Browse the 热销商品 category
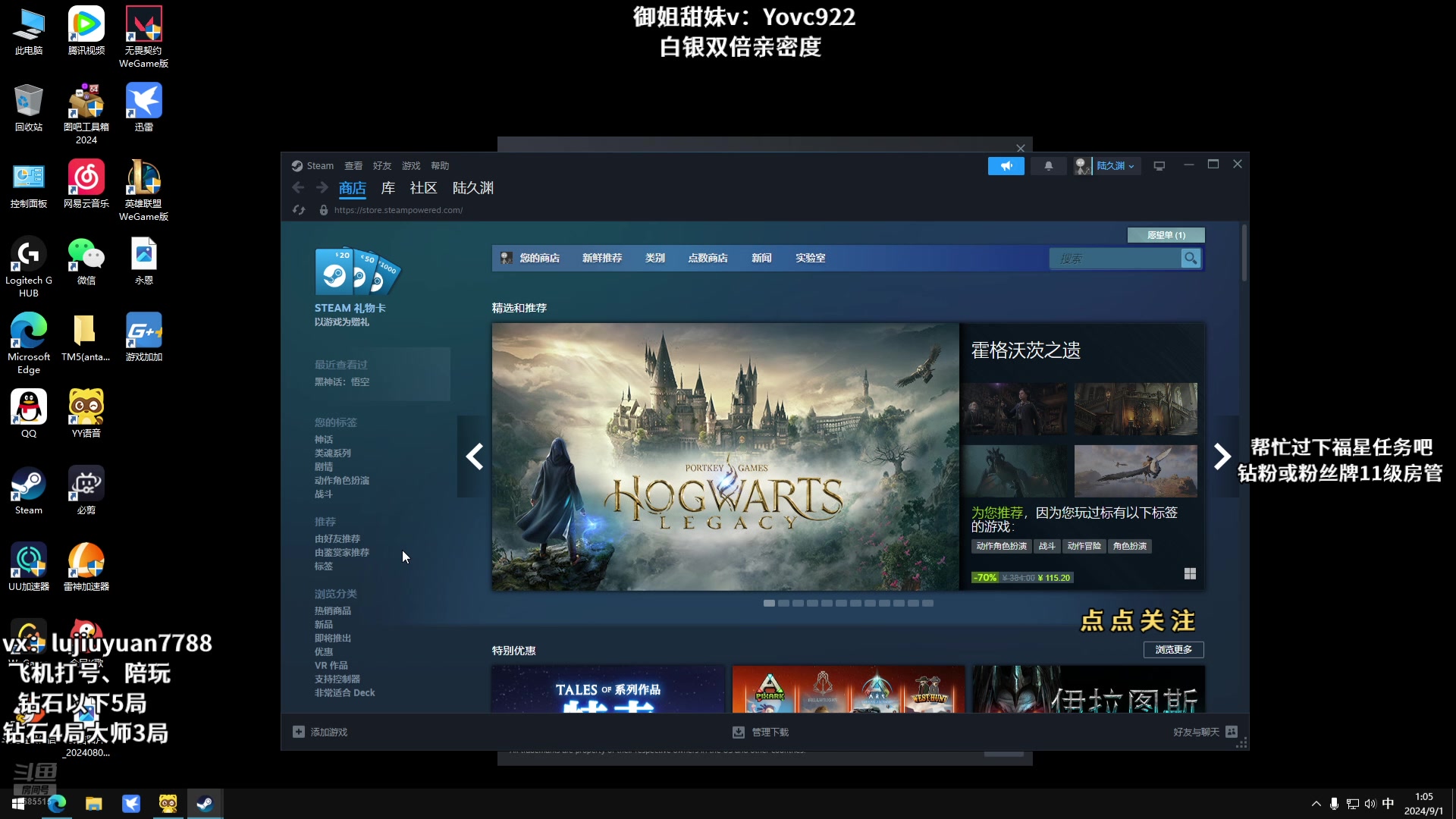Viewport: 1456px width, 819px height. (x=333, y=611)
